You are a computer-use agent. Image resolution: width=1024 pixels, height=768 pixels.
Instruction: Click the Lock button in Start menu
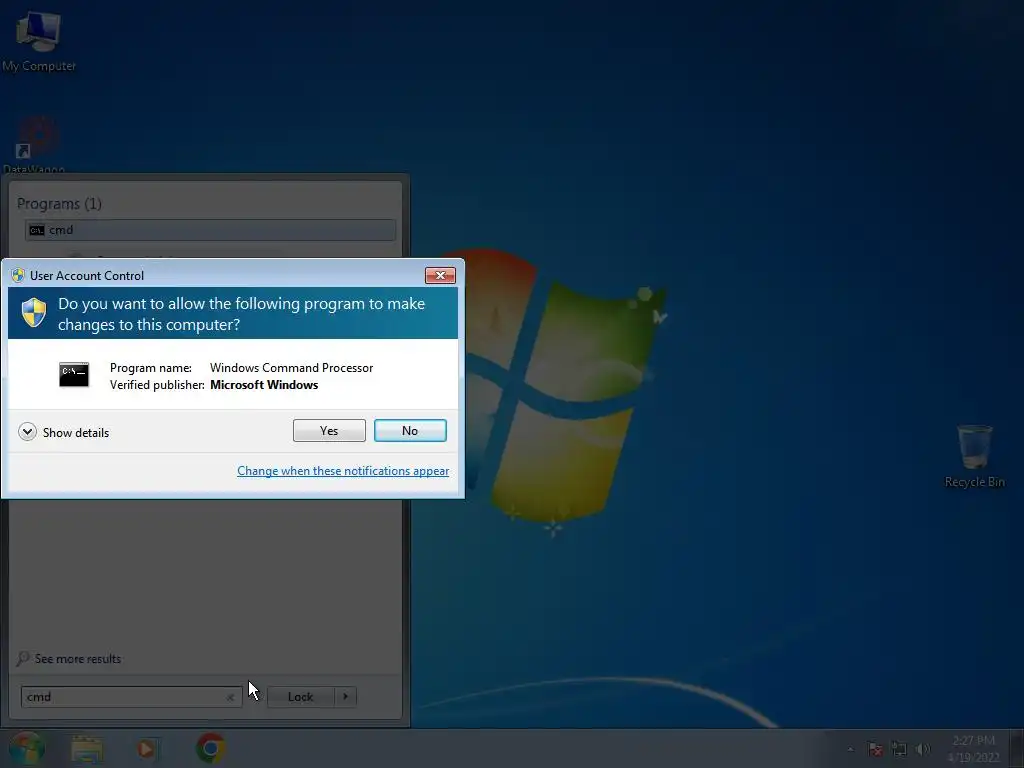click(300, 697)
